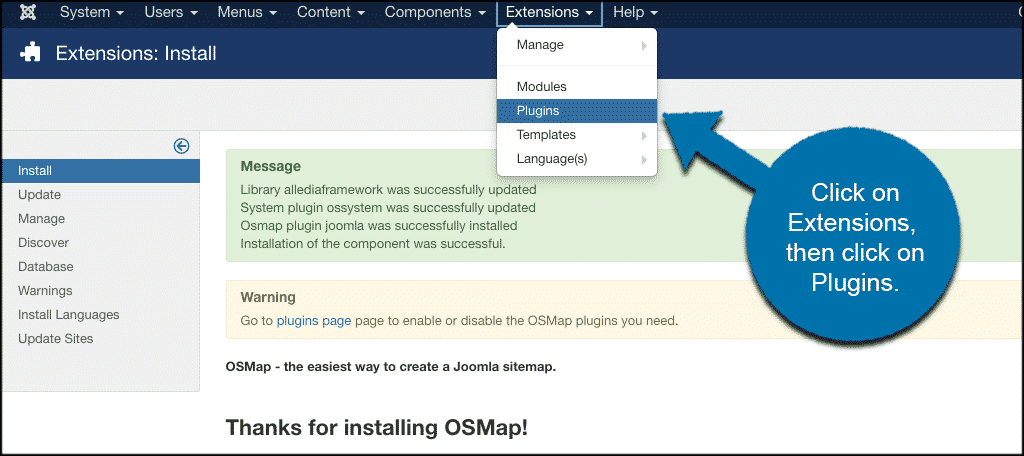Follow the plugins page link
The width and height of the screenshot is (1024, 456).
[314, 321]
